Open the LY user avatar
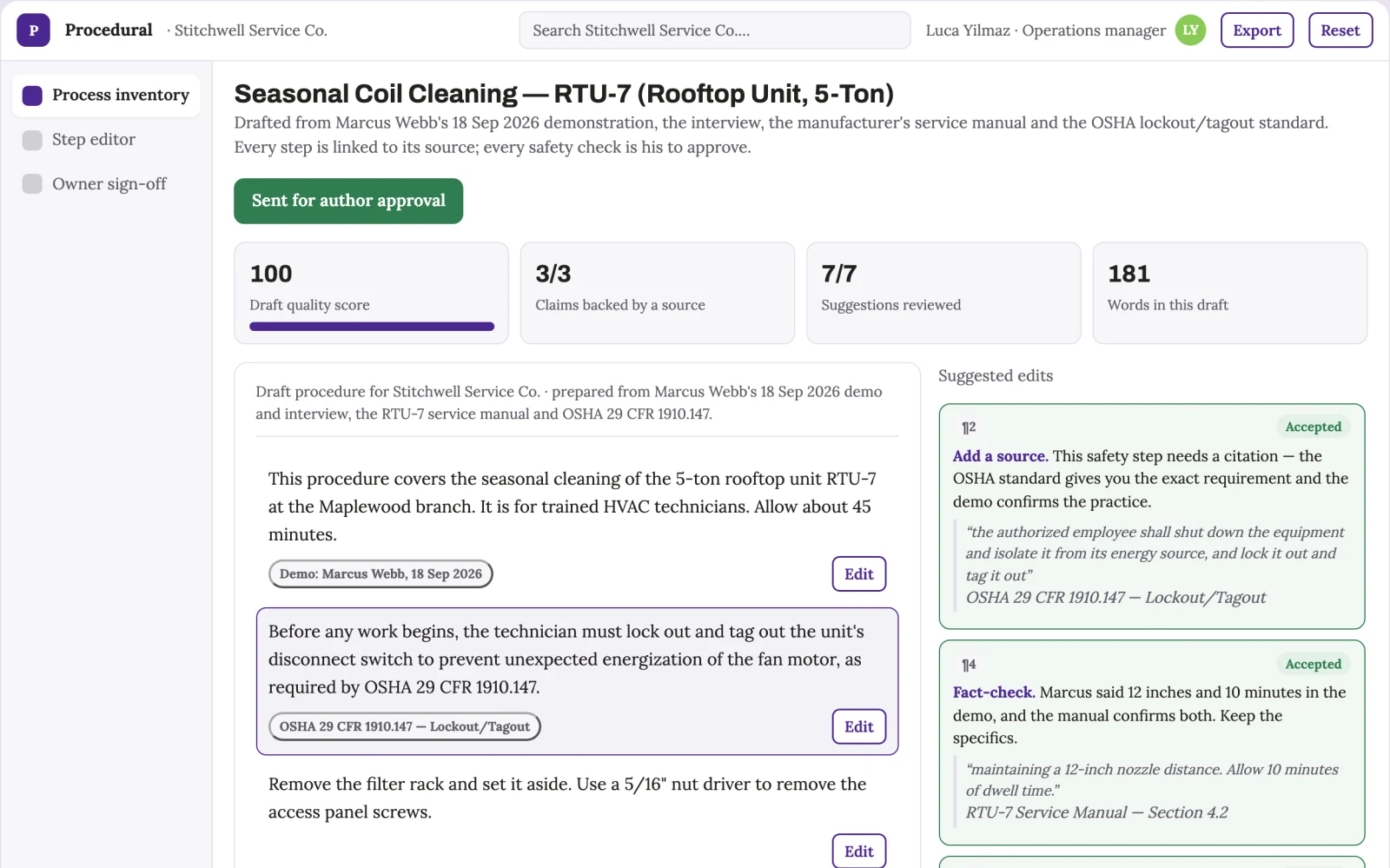1390x868 pixels. click(x=1190, y=30)
